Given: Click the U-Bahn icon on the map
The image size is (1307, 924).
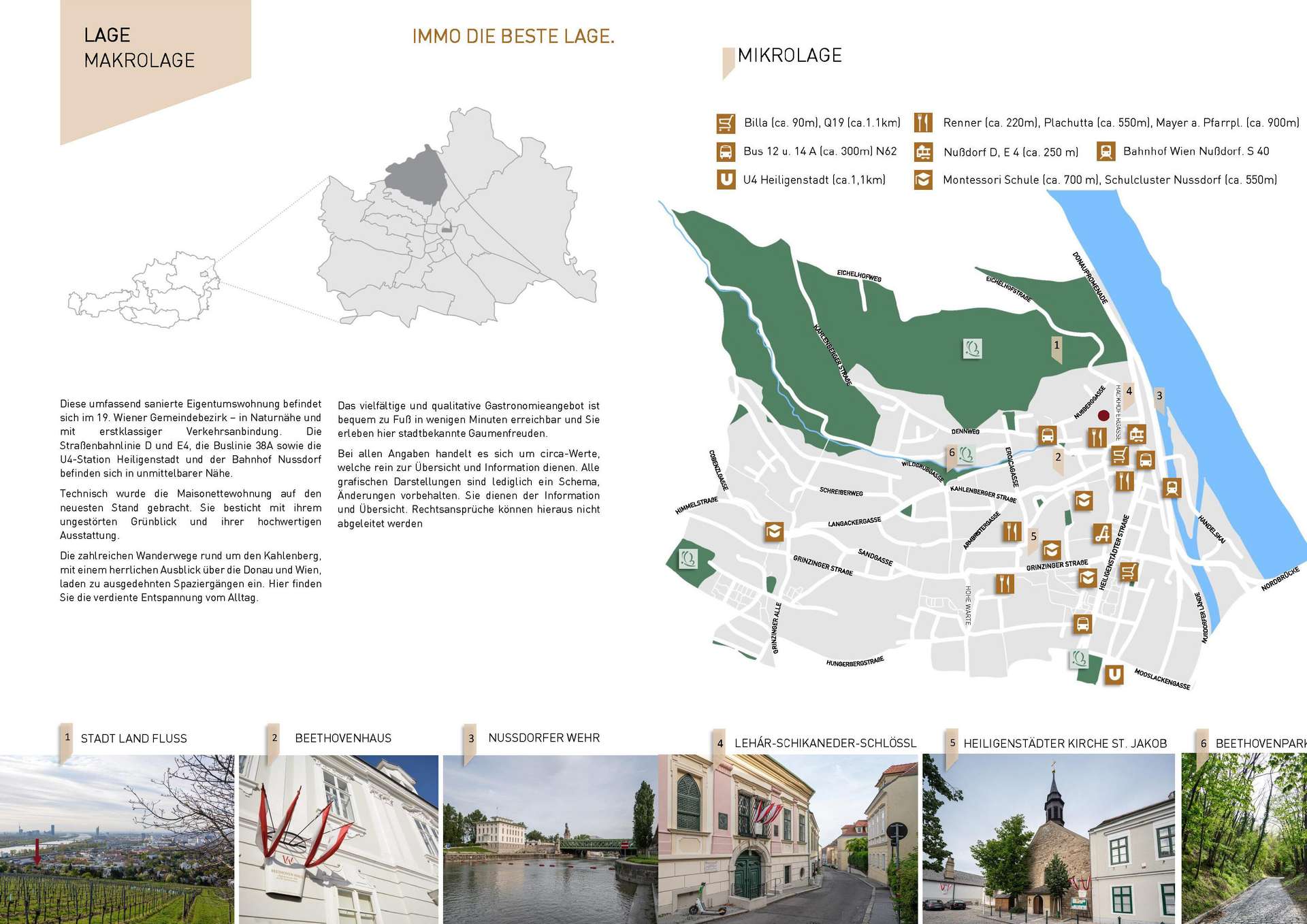Looking at the screenshot, I should click(x=1113, y=674).
